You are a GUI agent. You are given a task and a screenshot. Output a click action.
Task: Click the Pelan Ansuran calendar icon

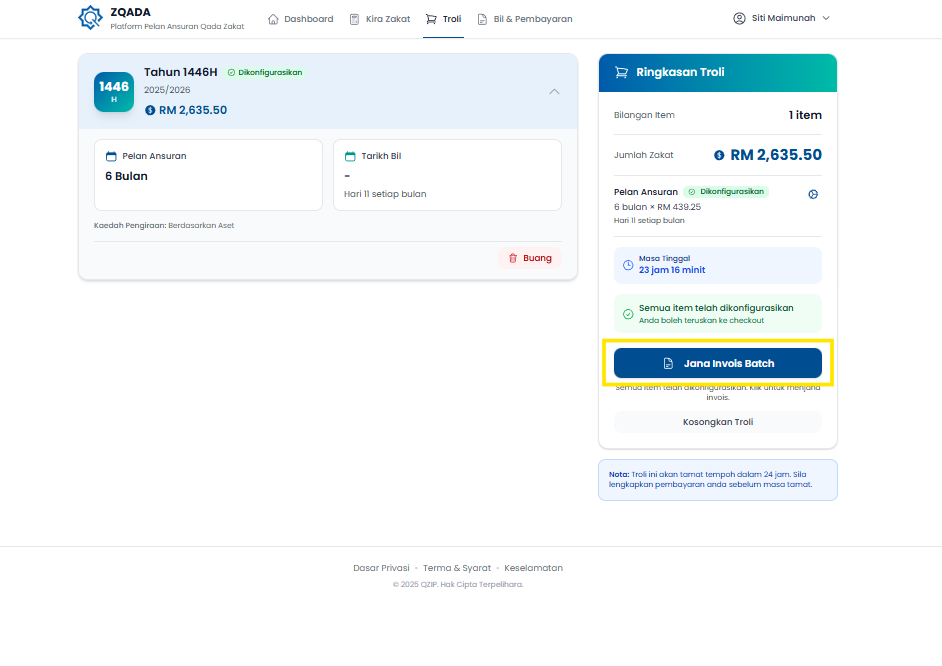click(111, 156)
